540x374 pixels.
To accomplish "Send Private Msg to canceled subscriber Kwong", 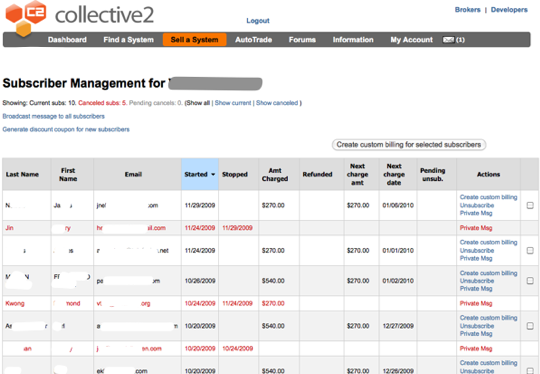I will pyautogui.click(x=476, y=303).
